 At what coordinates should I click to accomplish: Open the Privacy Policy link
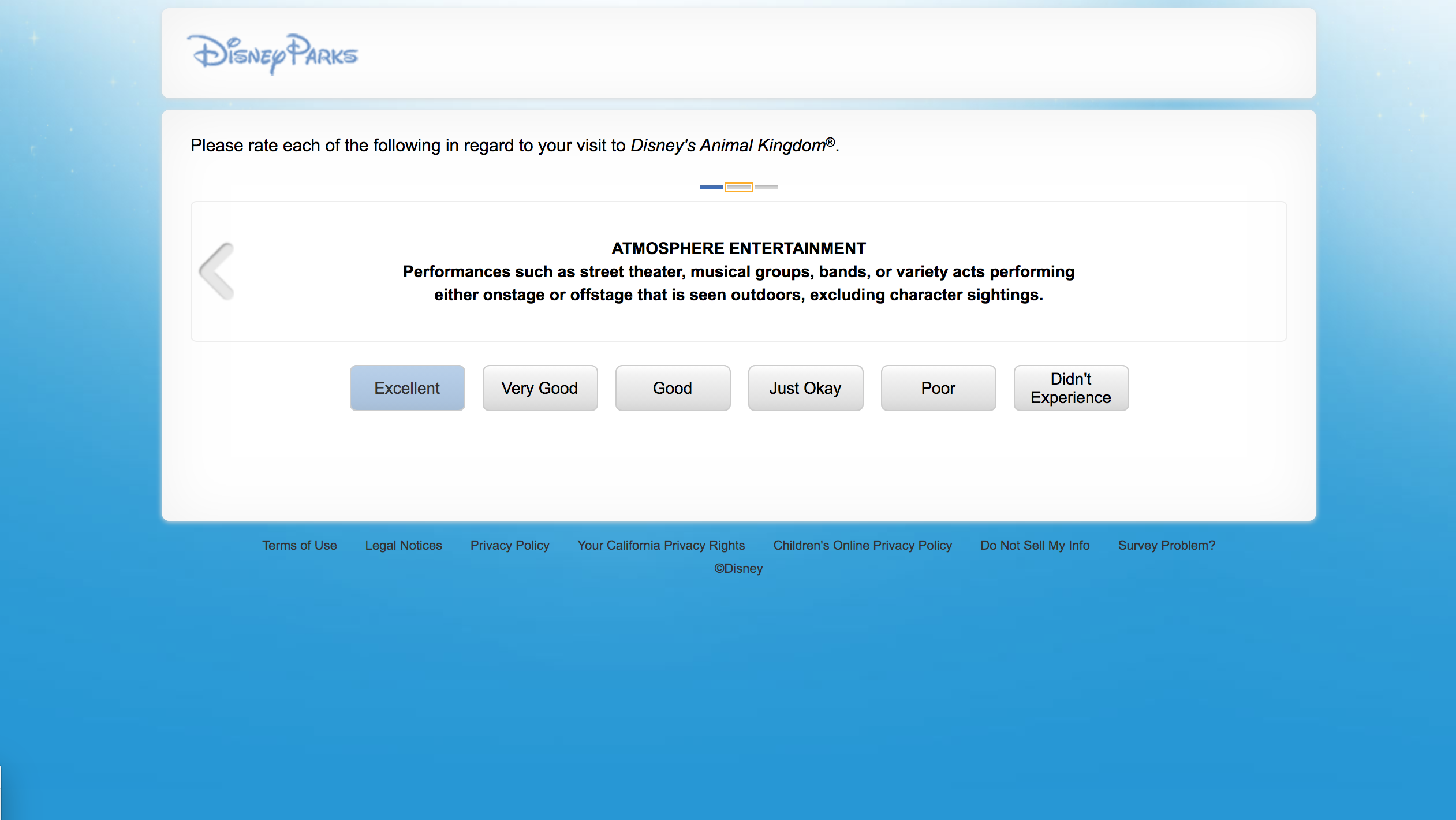click(509, 545)
